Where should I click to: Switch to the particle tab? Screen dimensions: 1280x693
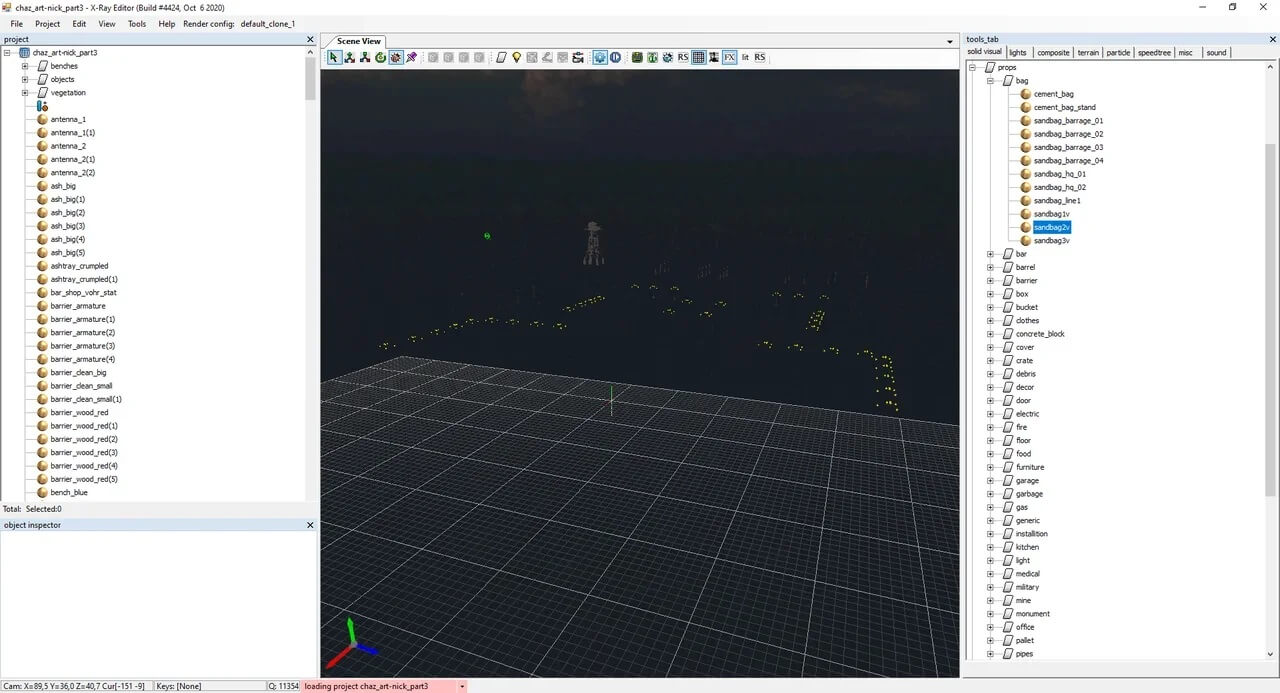point(1118,53)
